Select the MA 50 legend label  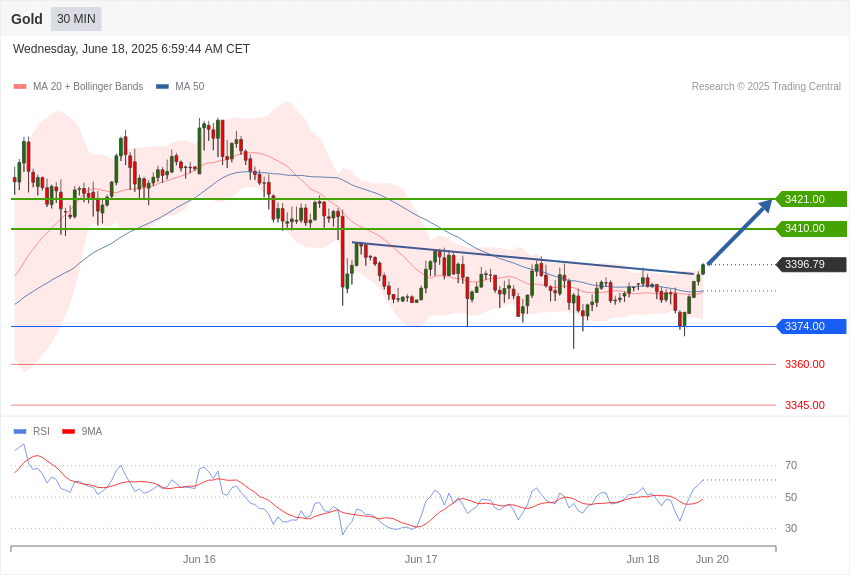[x=190, y=86]
